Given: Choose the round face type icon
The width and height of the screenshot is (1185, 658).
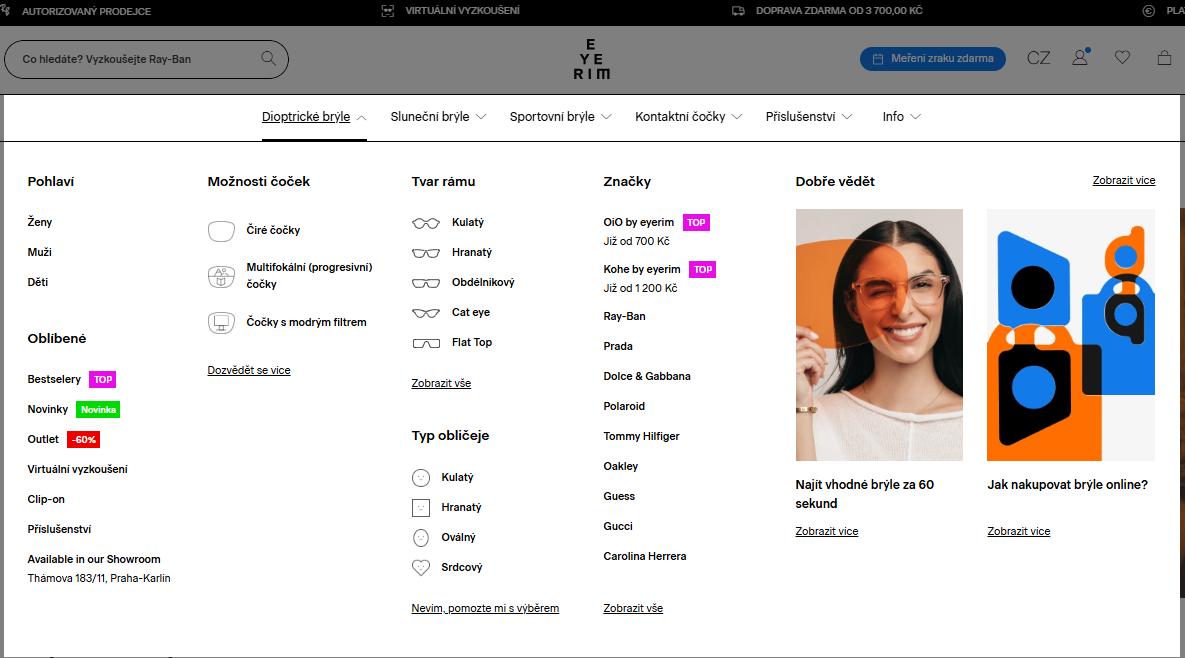Looking at the screenshot, I should [x=421, y=477].
